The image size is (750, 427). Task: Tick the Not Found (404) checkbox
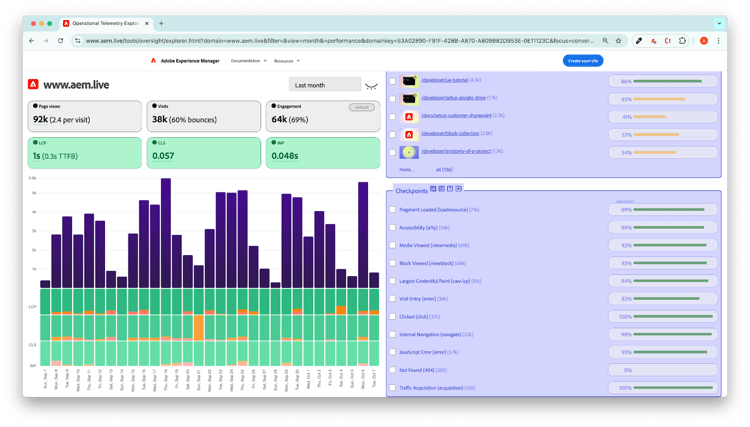pyautogui.click(x=393, y=369)
